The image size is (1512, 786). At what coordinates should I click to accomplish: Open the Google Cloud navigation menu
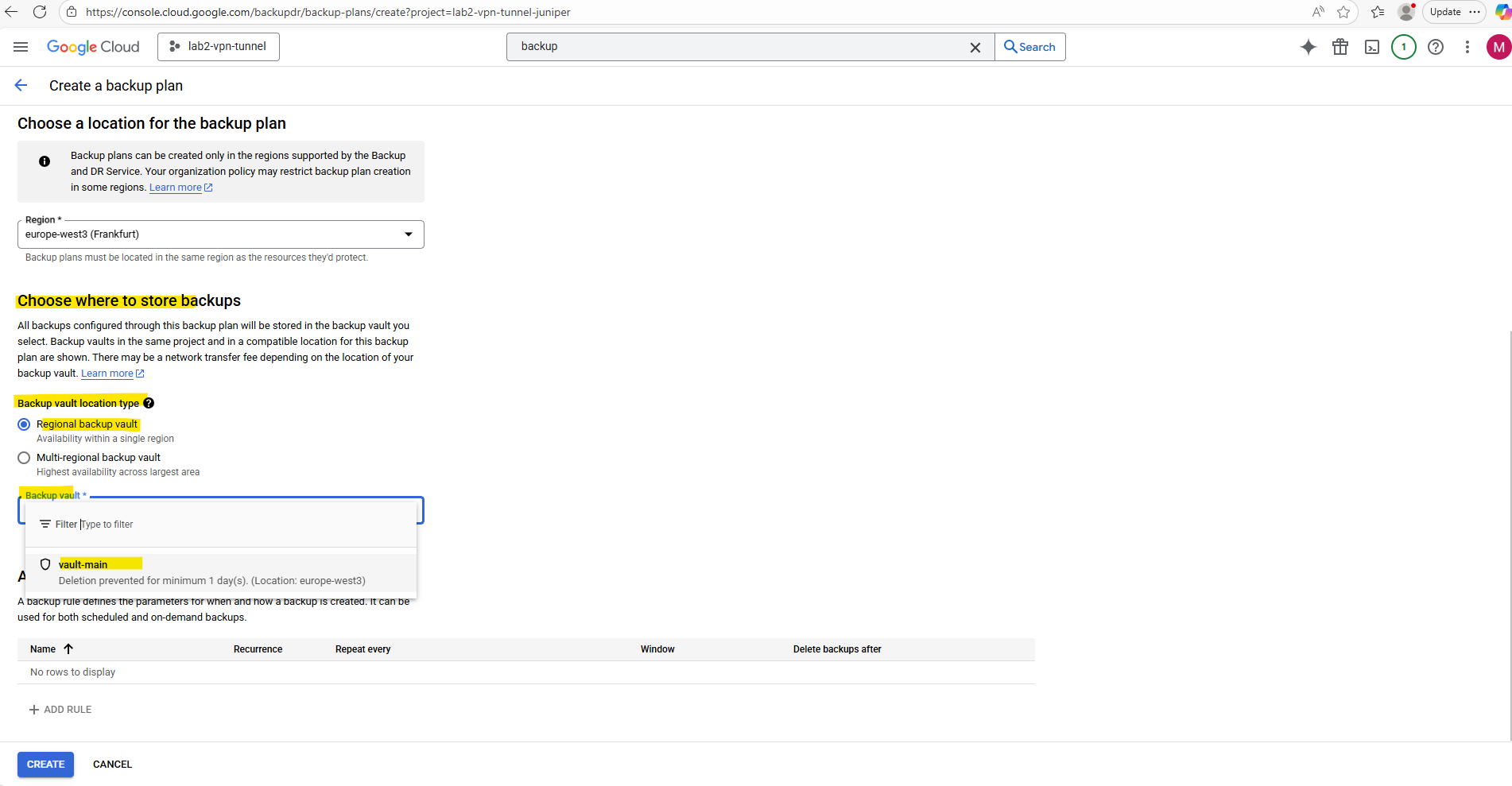click(21, 47)
